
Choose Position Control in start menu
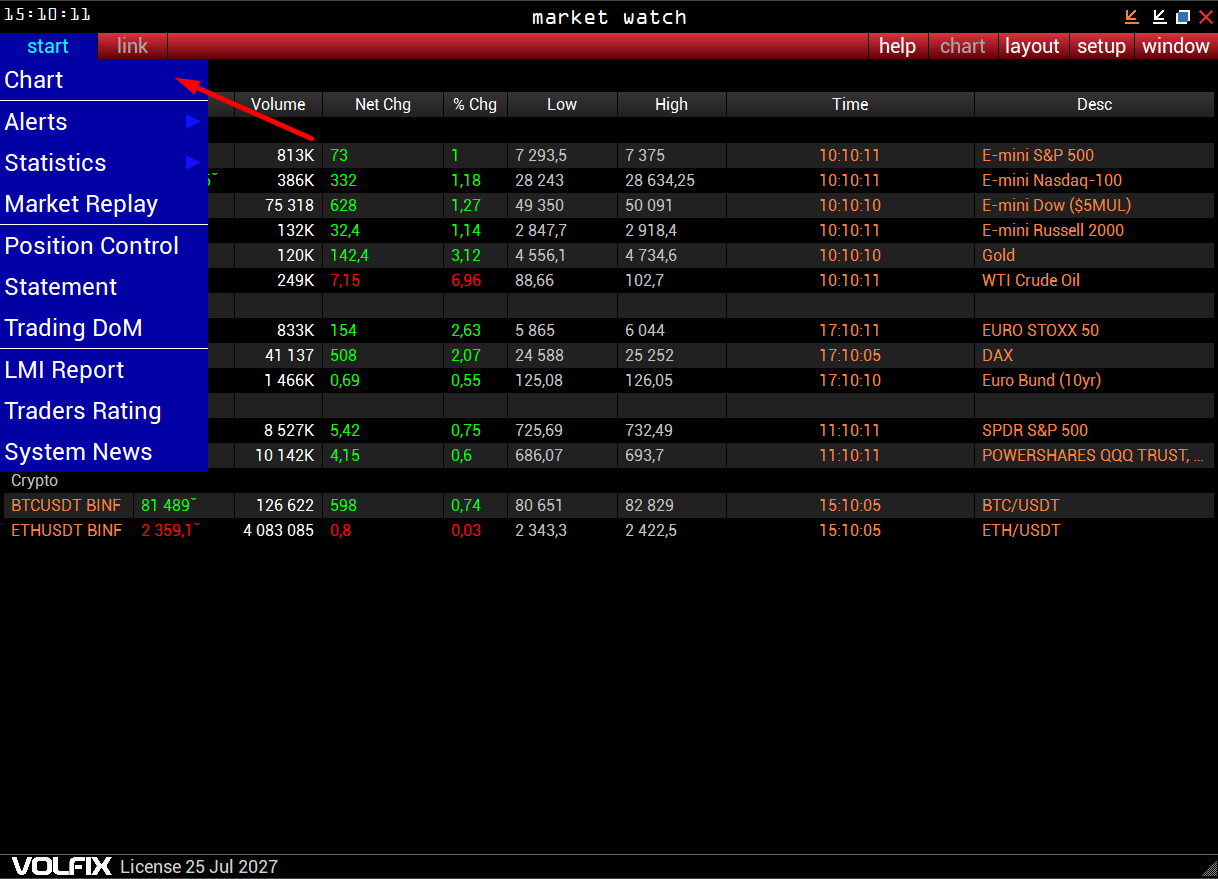pos(104,246)
